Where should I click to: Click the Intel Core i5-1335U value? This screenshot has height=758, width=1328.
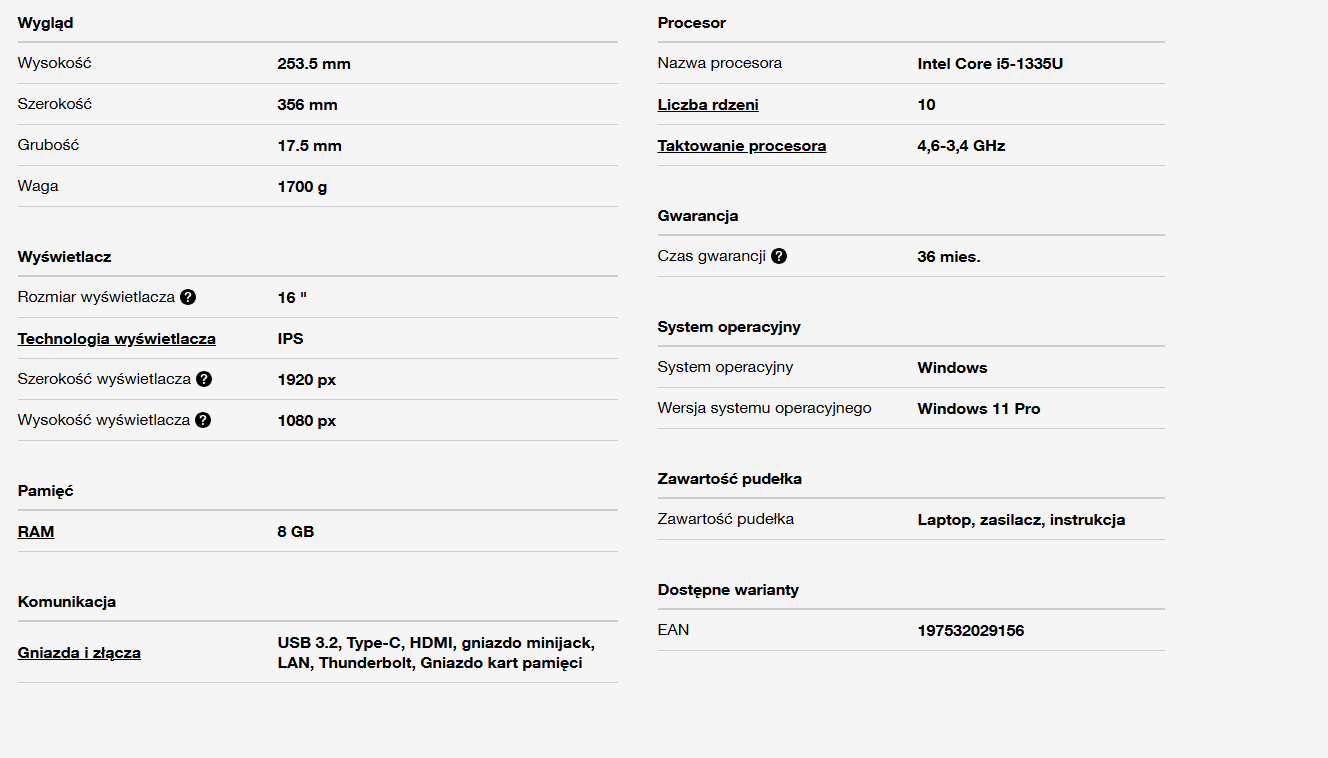pyautogui.click(x=990, y=64)
